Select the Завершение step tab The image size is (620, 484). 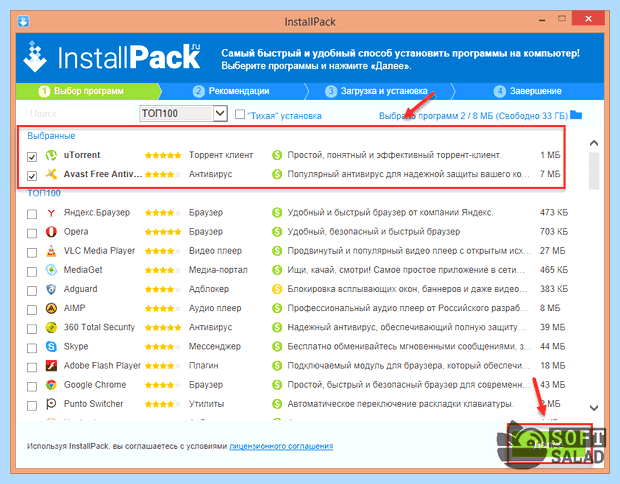coord(528,91)
